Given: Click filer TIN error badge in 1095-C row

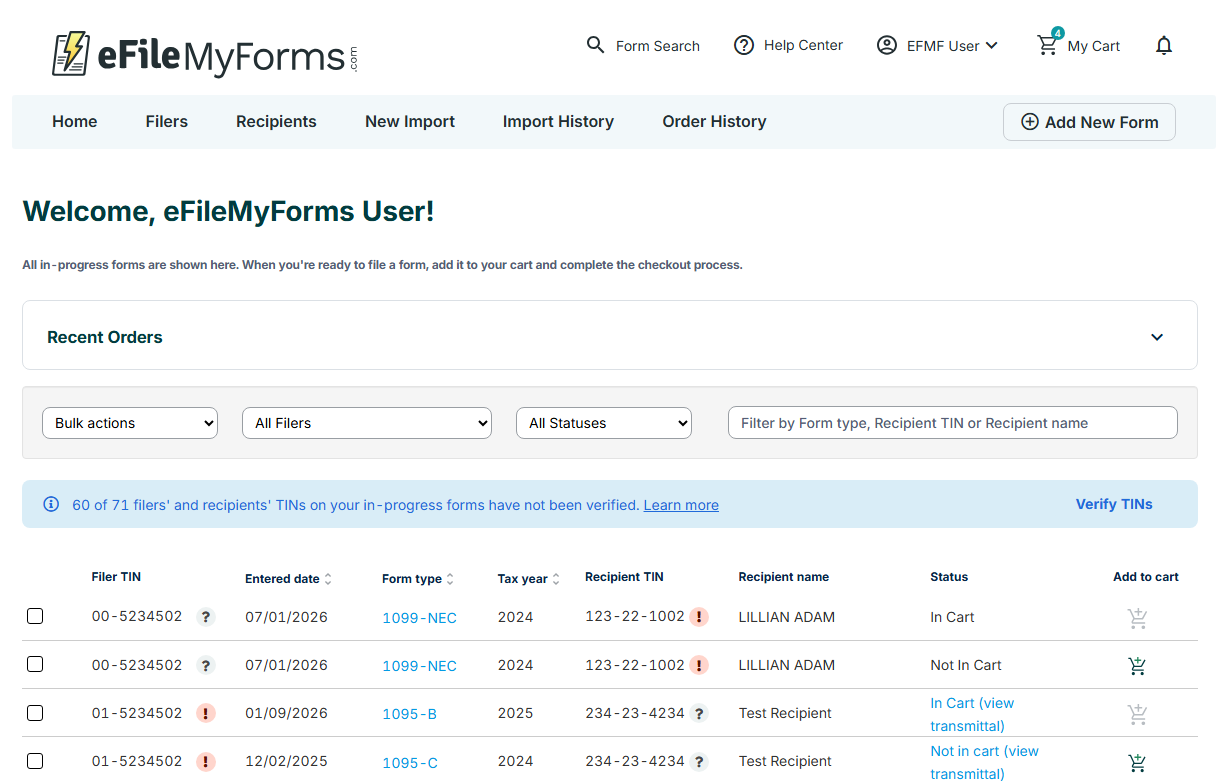Looking at the screenshot, I should pyautogui.click(x=206, y=761).
